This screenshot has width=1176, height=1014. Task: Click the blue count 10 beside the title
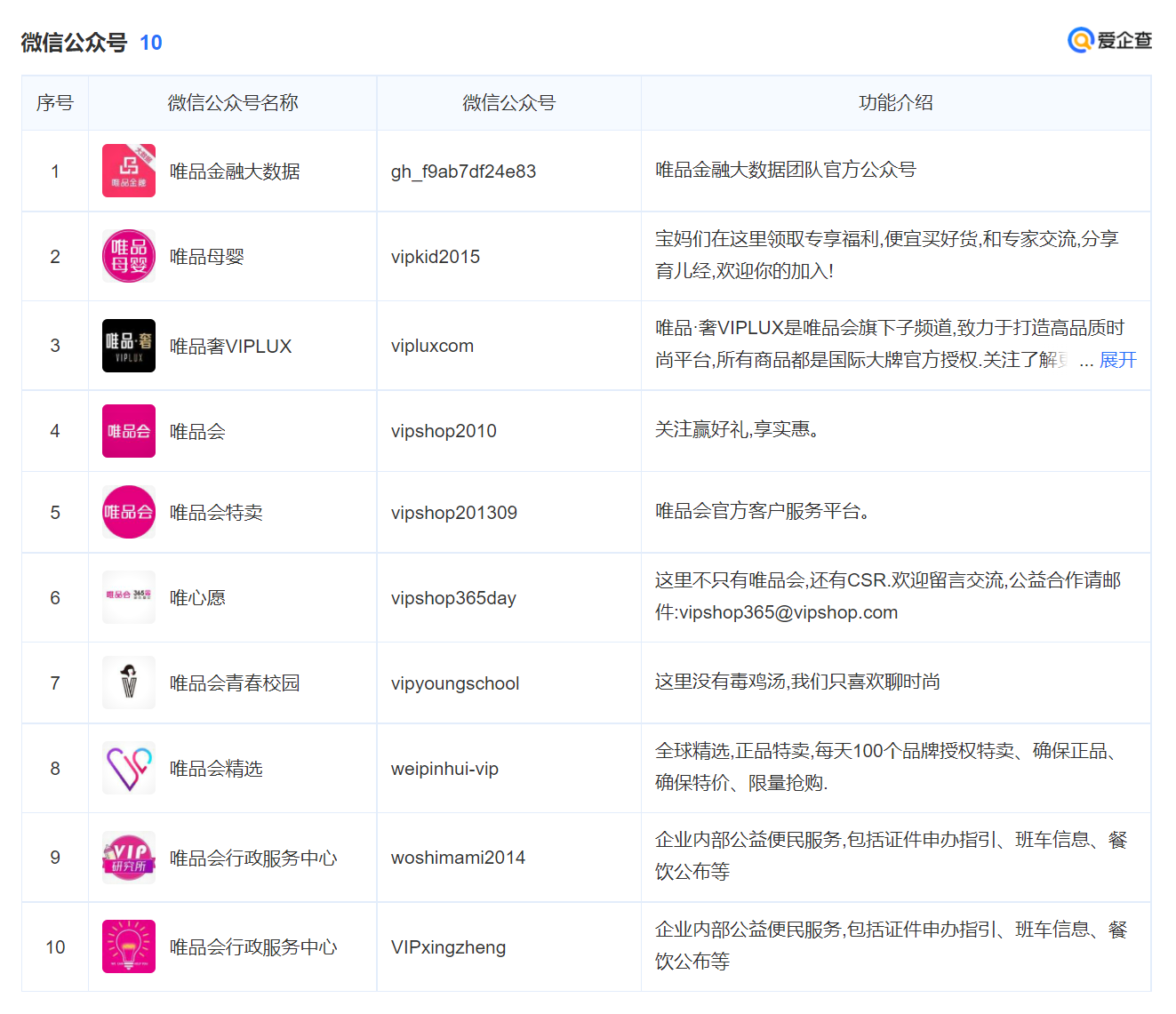coord(151,43)
